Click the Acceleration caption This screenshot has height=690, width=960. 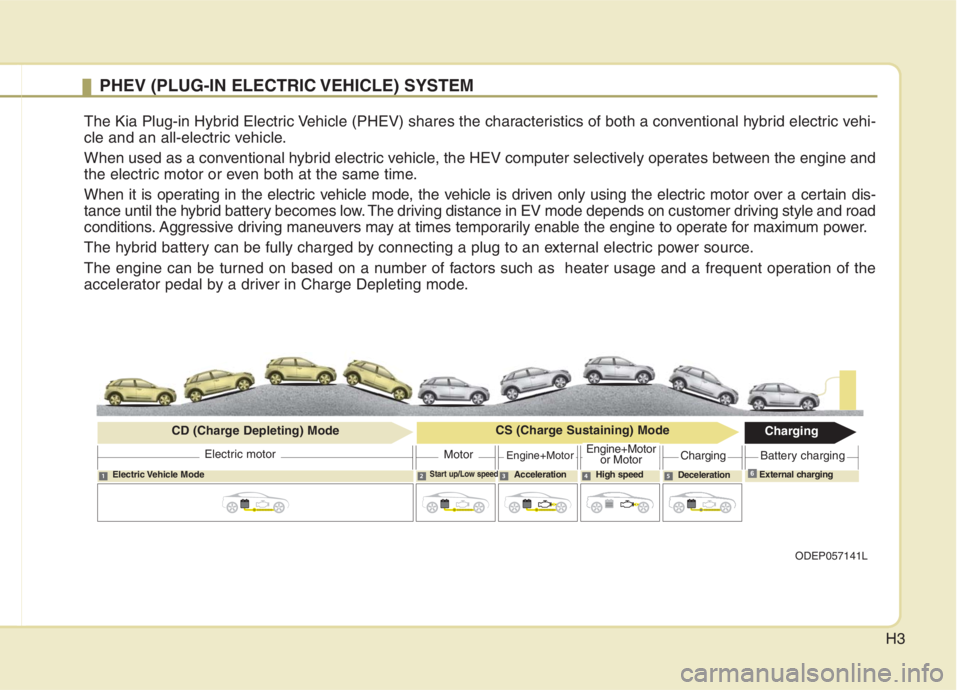tap(540, 474)
